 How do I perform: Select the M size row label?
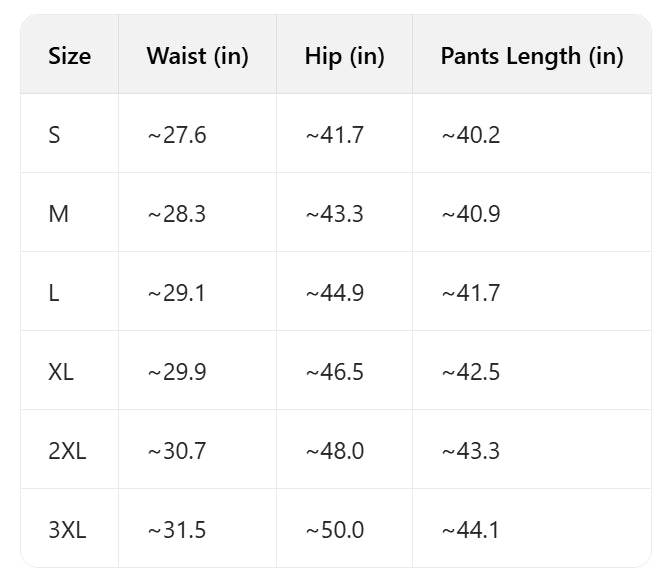[x=58, y=214]
